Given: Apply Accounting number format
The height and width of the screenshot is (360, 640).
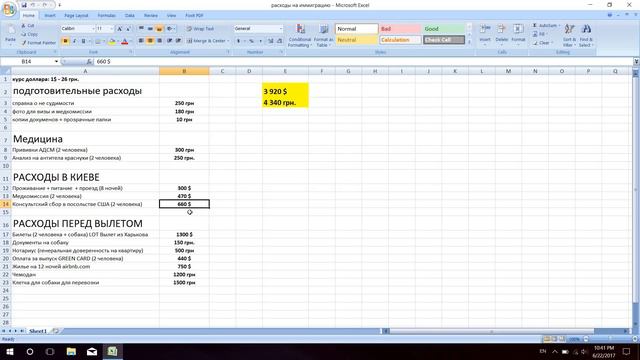Looking at the screenshot, I should [x=239, y=41].
